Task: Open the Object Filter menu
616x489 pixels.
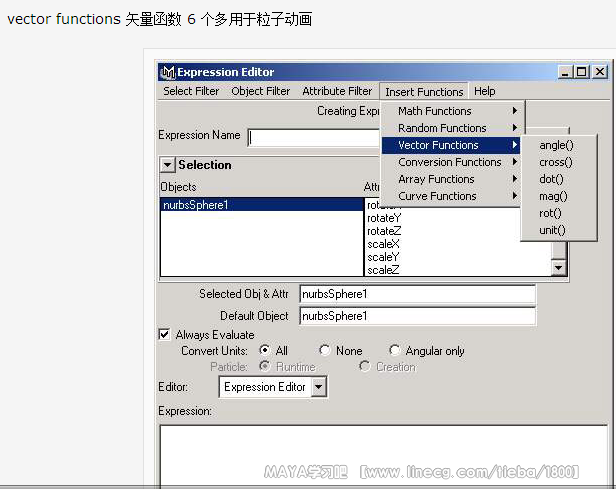Action: coord(260,91)
